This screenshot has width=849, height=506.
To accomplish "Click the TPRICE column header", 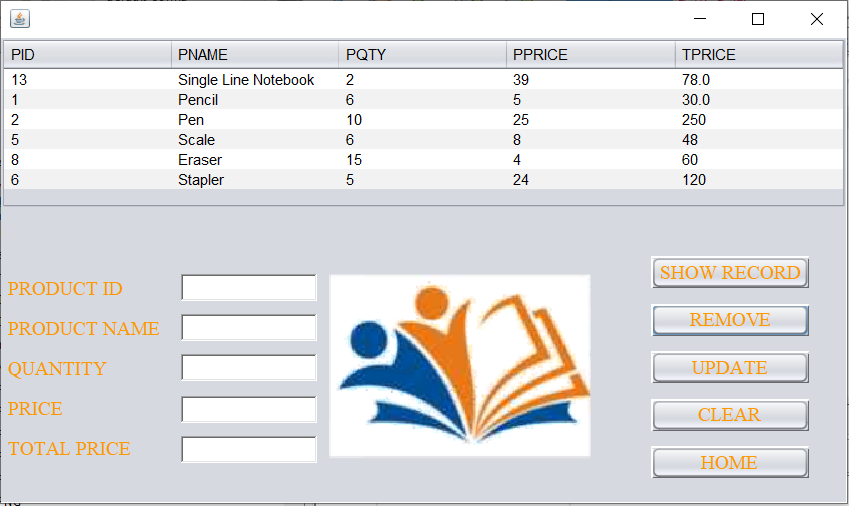I will click(x=758, y=55).
